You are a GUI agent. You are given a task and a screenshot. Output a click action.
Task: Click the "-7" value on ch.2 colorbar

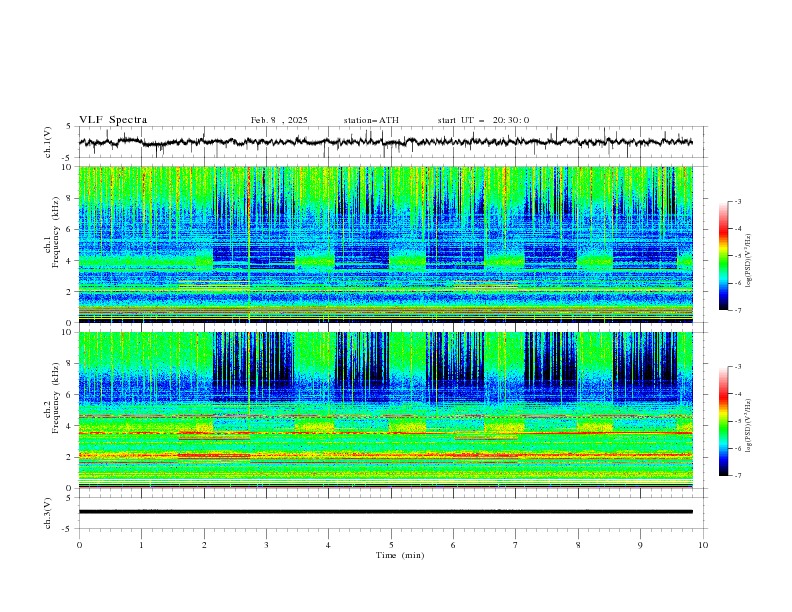(x=737, y=476)
